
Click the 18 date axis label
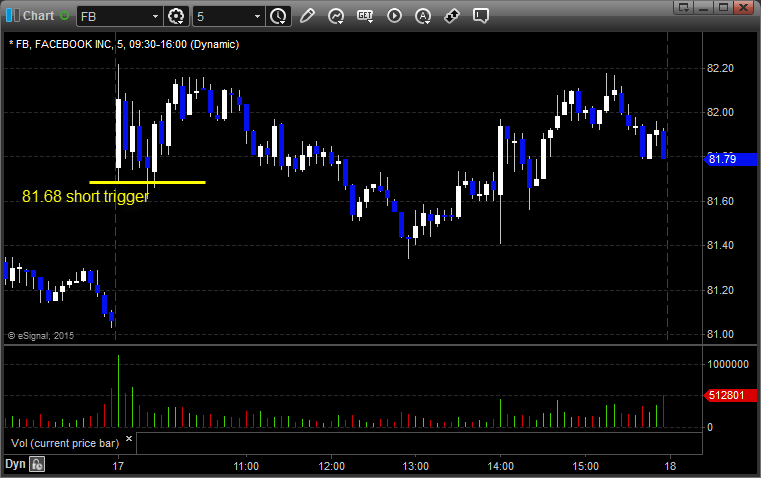tap(670, 466)
